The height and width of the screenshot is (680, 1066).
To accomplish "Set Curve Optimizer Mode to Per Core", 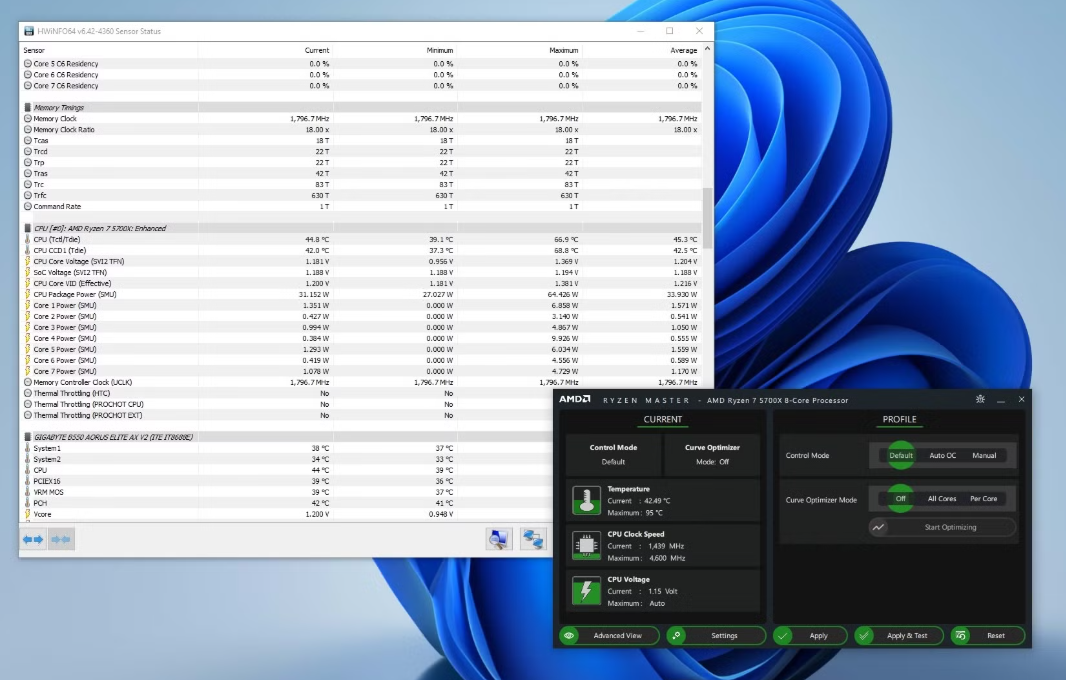I will [983, 498].
